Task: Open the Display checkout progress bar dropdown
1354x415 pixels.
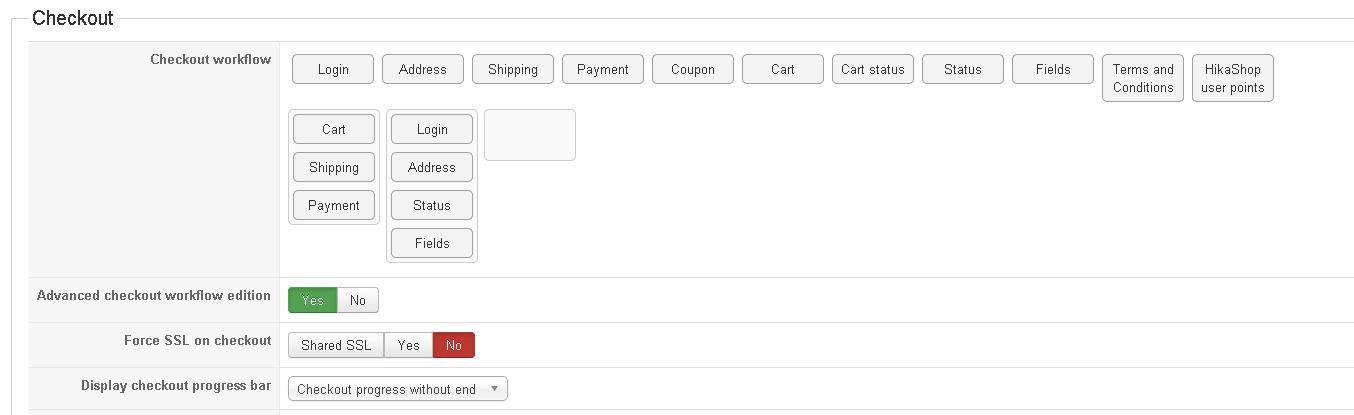Action: (397, 389)
